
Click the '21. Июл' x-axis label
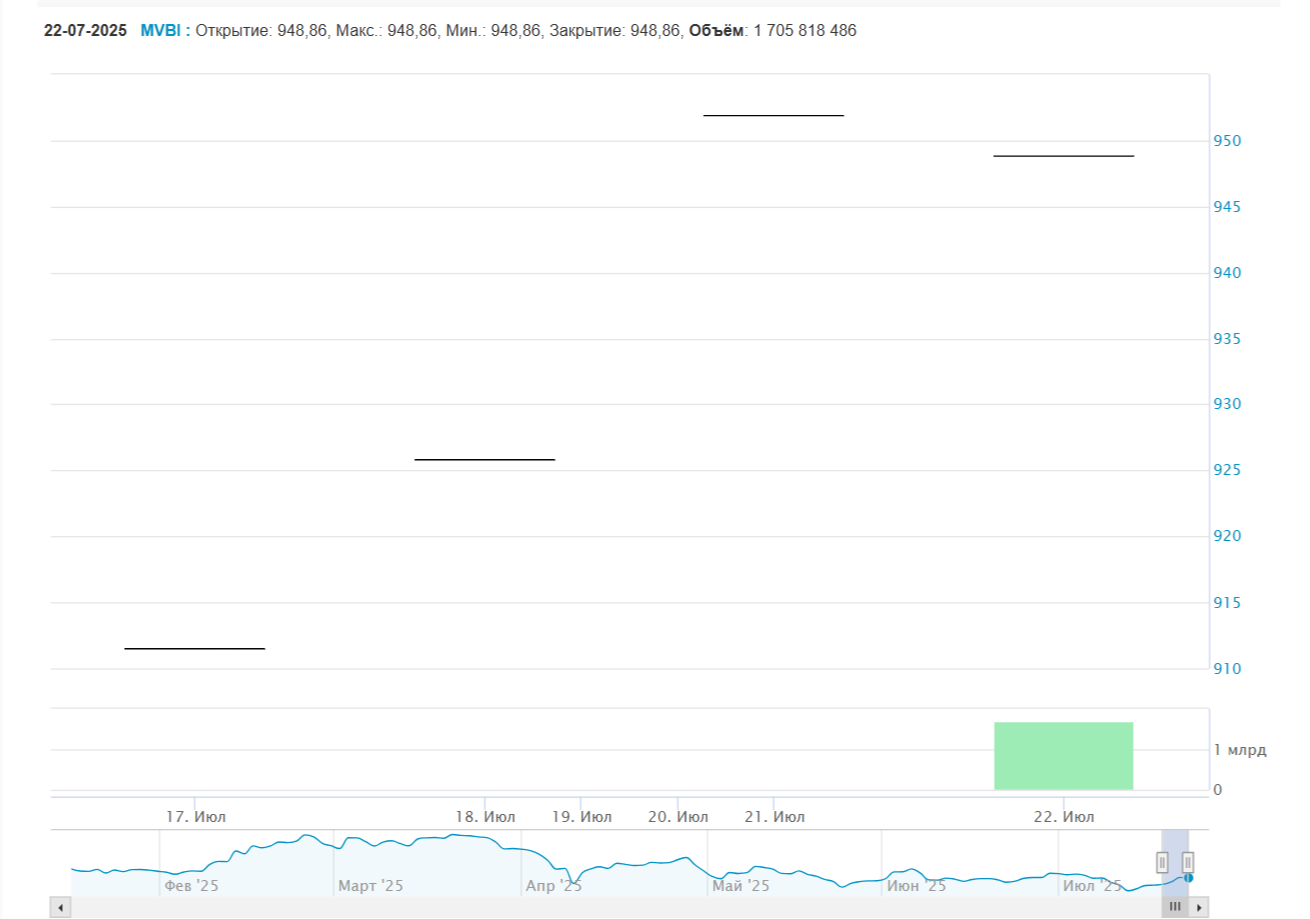coord(775,817)
